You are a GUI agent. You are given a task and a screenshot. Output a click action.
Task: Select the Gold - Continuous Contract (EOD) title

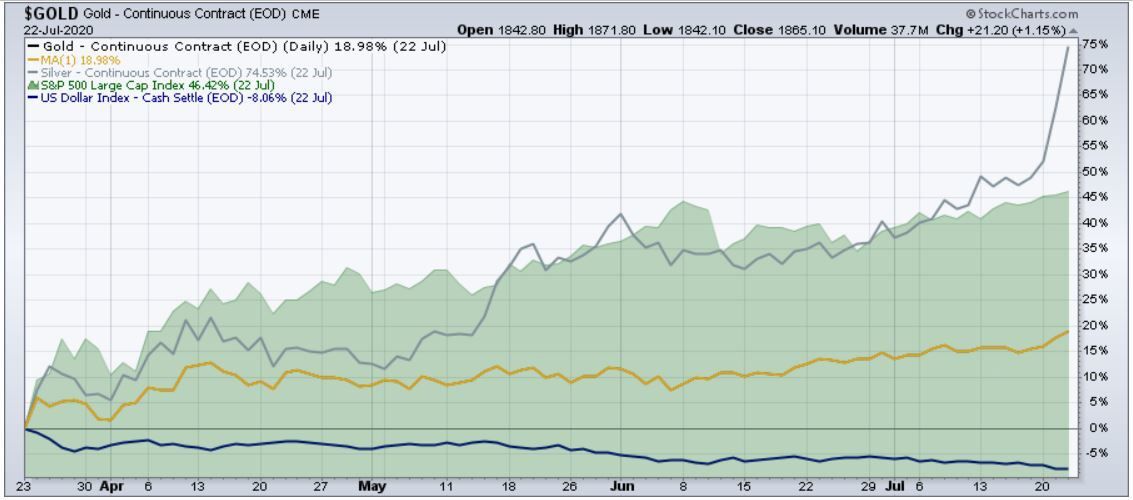[185, 14]
